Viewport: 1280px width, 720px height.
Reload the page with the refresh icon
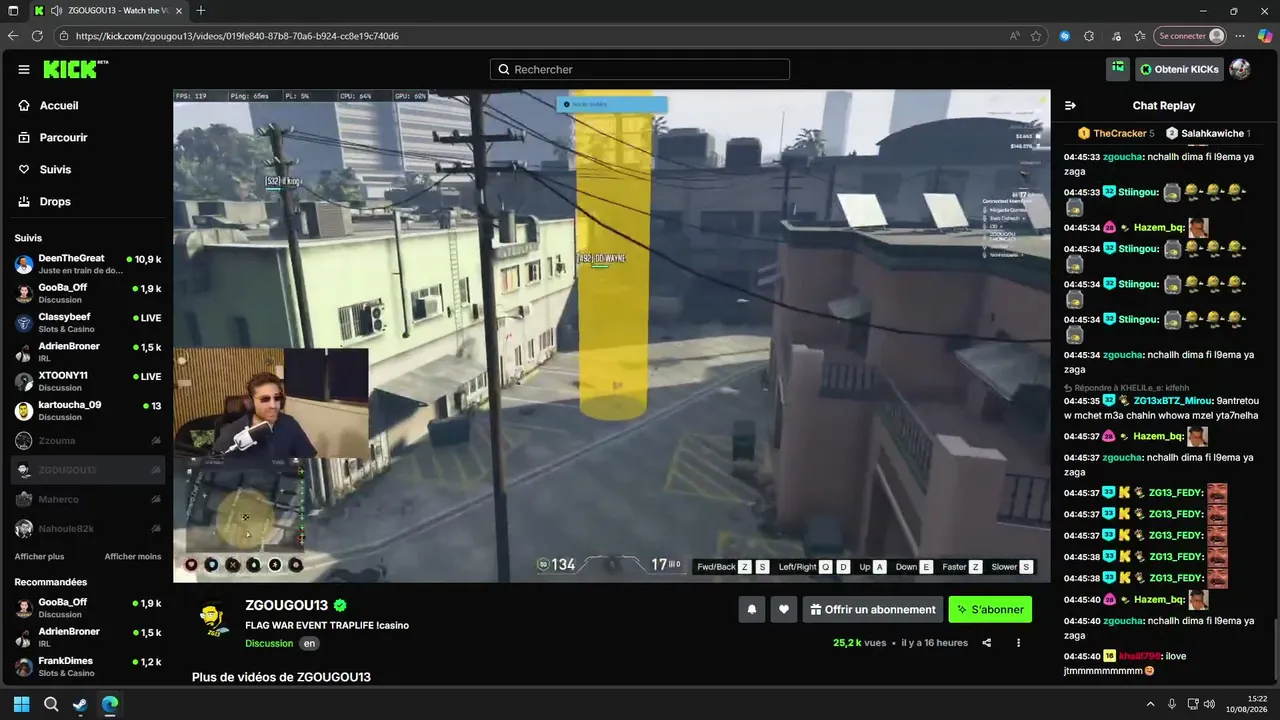(37, 36)
